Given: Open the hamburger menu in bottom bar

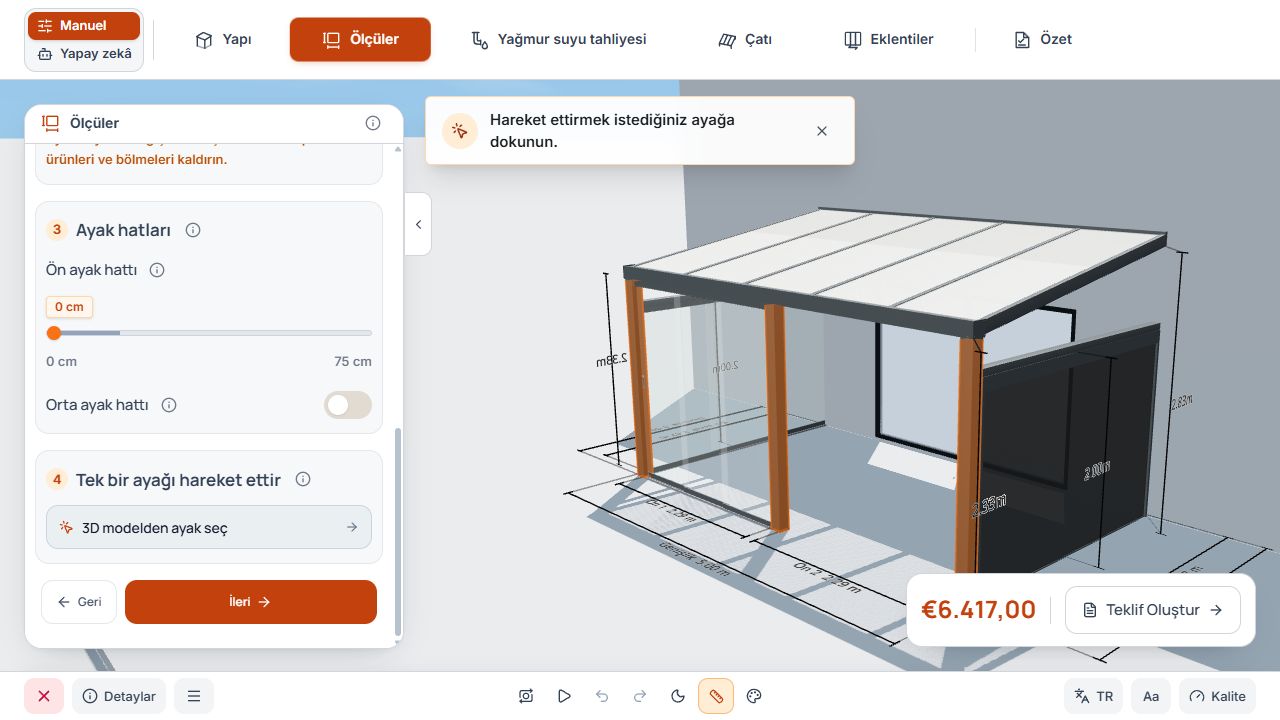Looking at the screenshot, I should [x=194, y=696].
